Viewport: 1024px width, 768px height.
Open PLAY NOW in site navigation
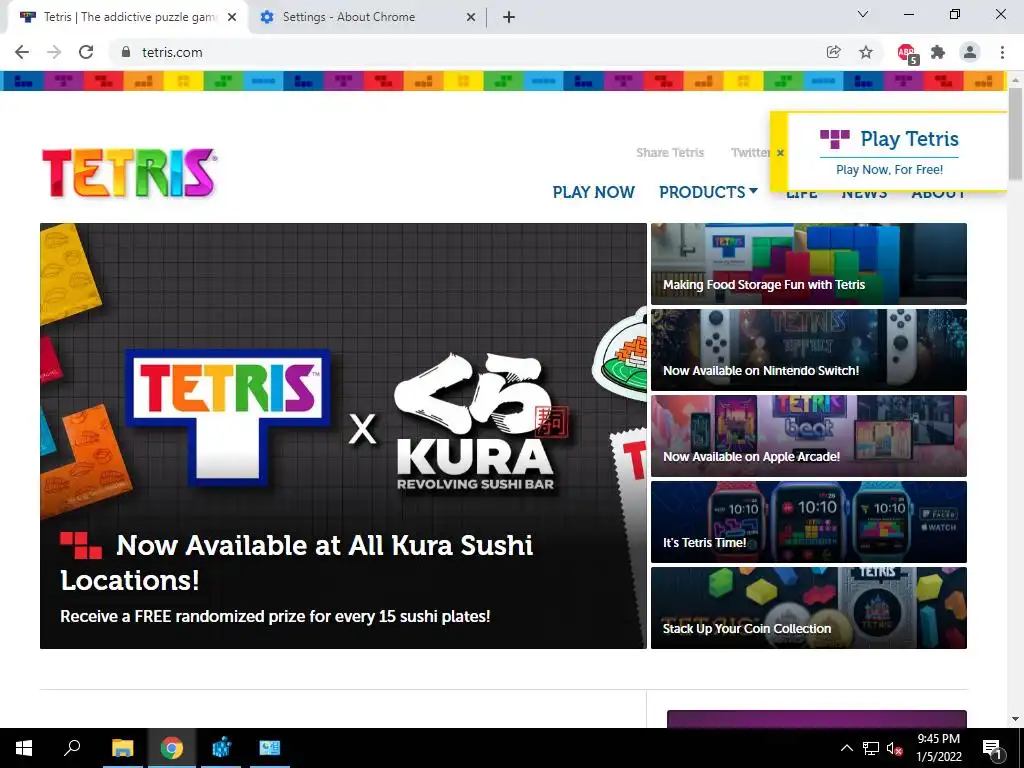coord(594,192)
